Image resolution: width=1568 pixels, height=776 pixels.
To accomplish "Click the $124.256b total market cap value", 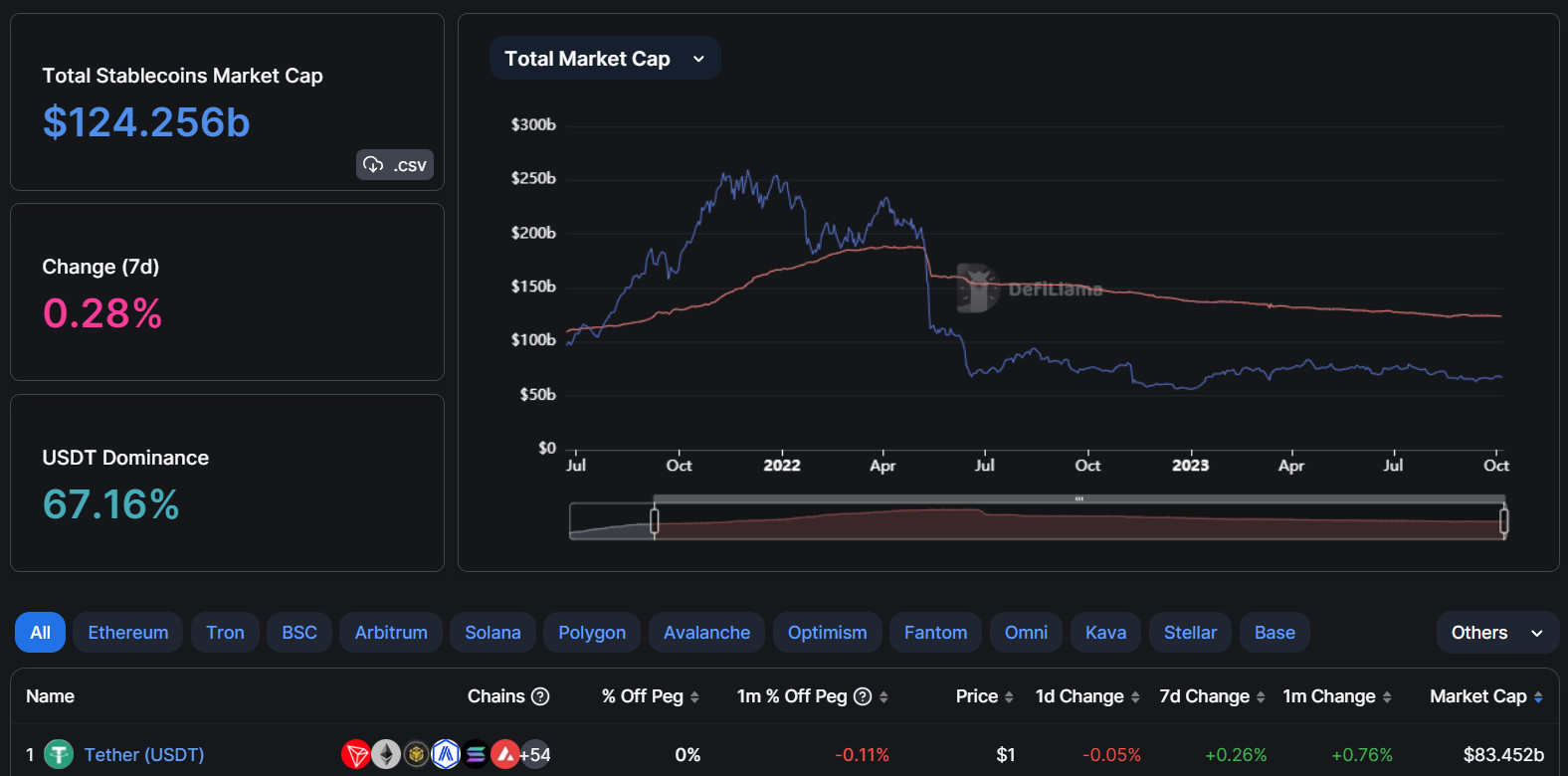I will coord(146,122).
